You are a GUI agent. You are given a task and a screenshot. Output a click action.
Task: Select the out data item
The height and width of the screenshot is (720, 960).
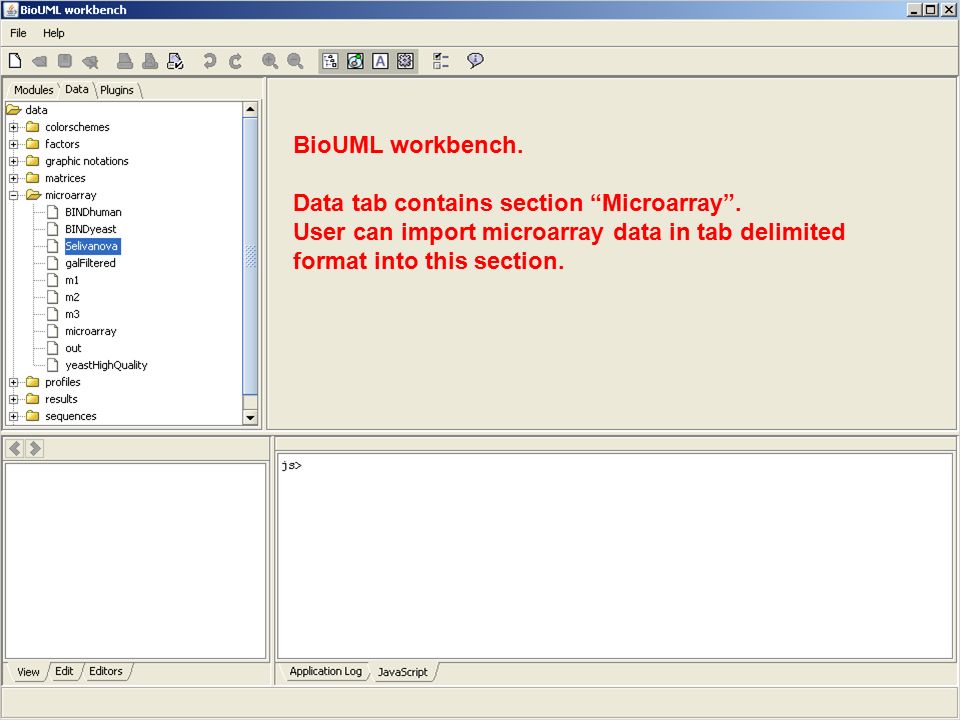pyautogui.click(x=73, y=348)
